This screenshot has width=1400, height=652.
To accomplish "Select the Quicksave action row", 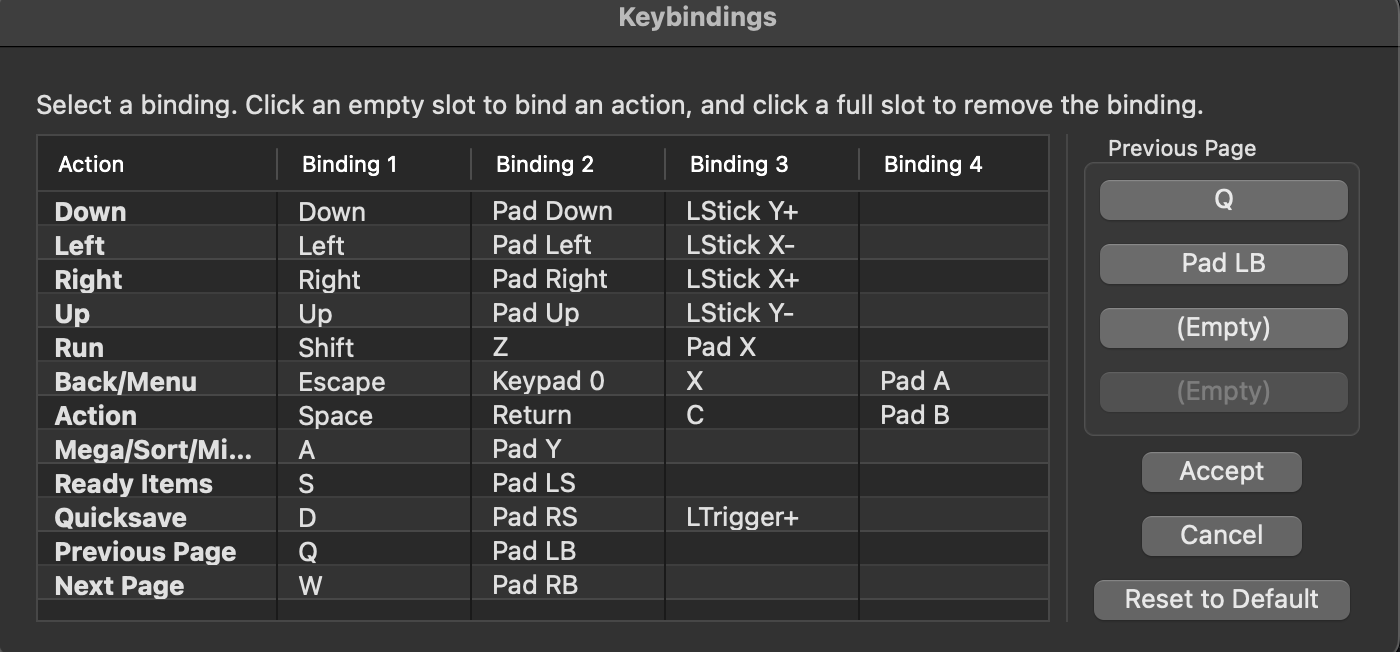I will 542,518.
